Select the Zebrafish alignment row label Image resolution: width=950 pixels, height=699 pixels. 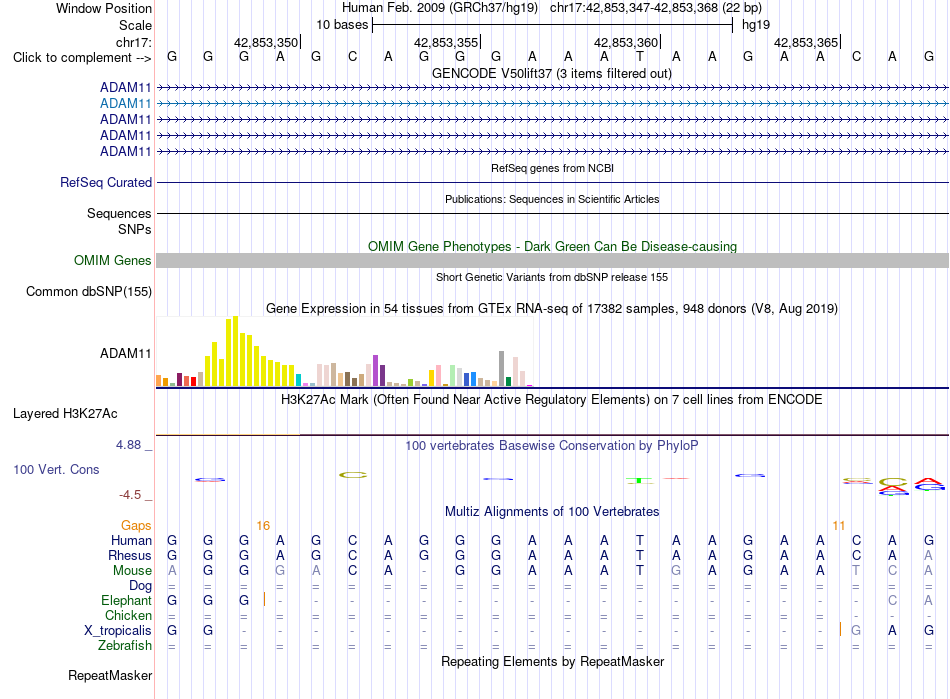click(125, 646)
